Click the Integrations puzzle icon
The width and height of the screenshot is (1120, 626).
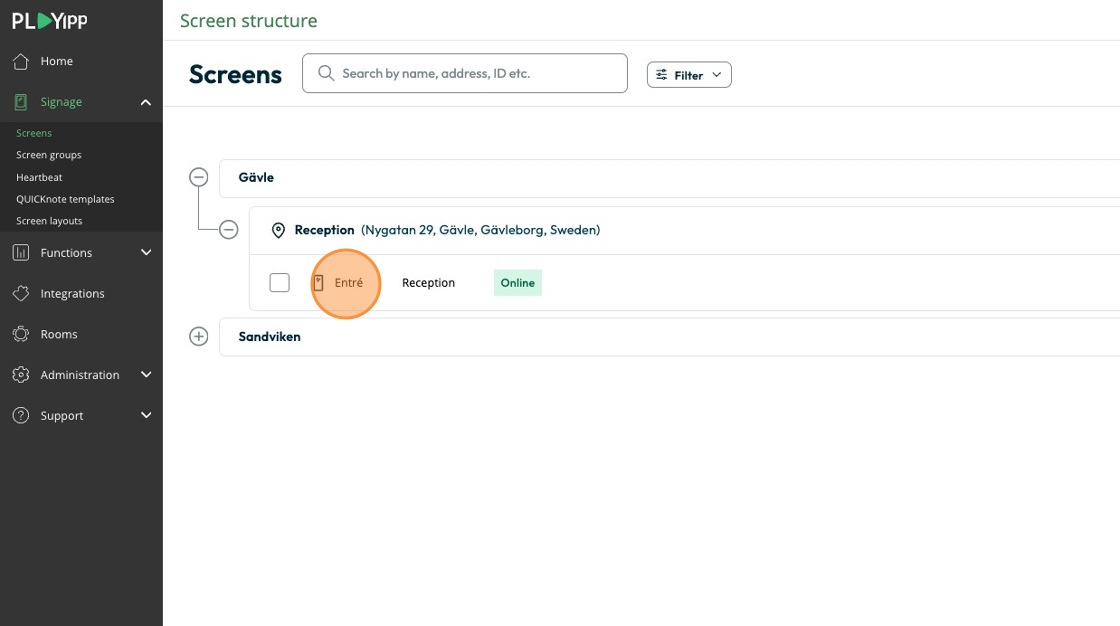coord(21,293)
